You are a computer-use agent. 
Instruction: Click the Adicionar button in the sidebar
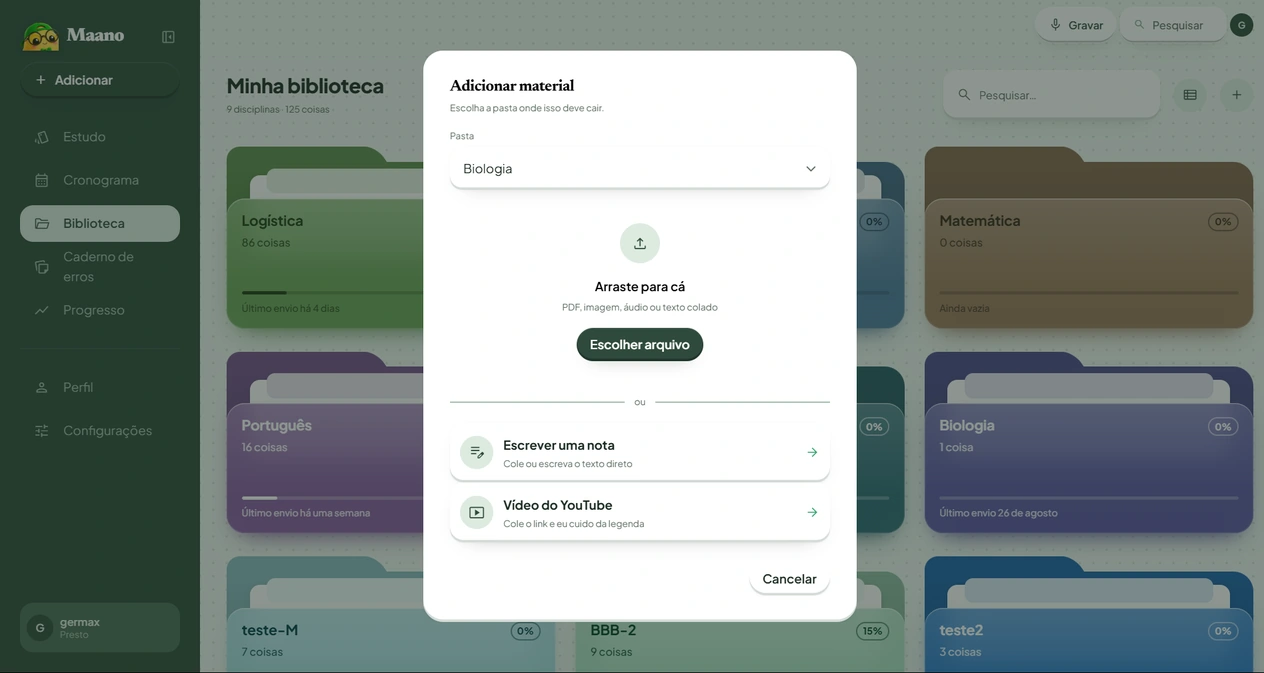[100, 80]
